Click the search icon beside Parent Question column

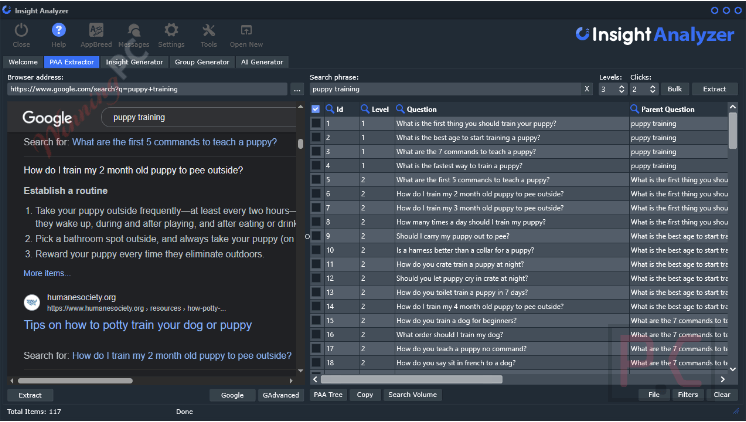pos(634,109)
